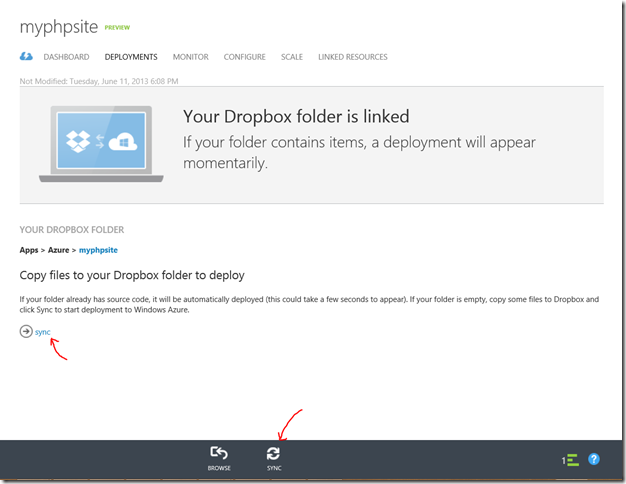
Task: Click the circled arrow icon beside sync
Action: (x=26, y=331)
